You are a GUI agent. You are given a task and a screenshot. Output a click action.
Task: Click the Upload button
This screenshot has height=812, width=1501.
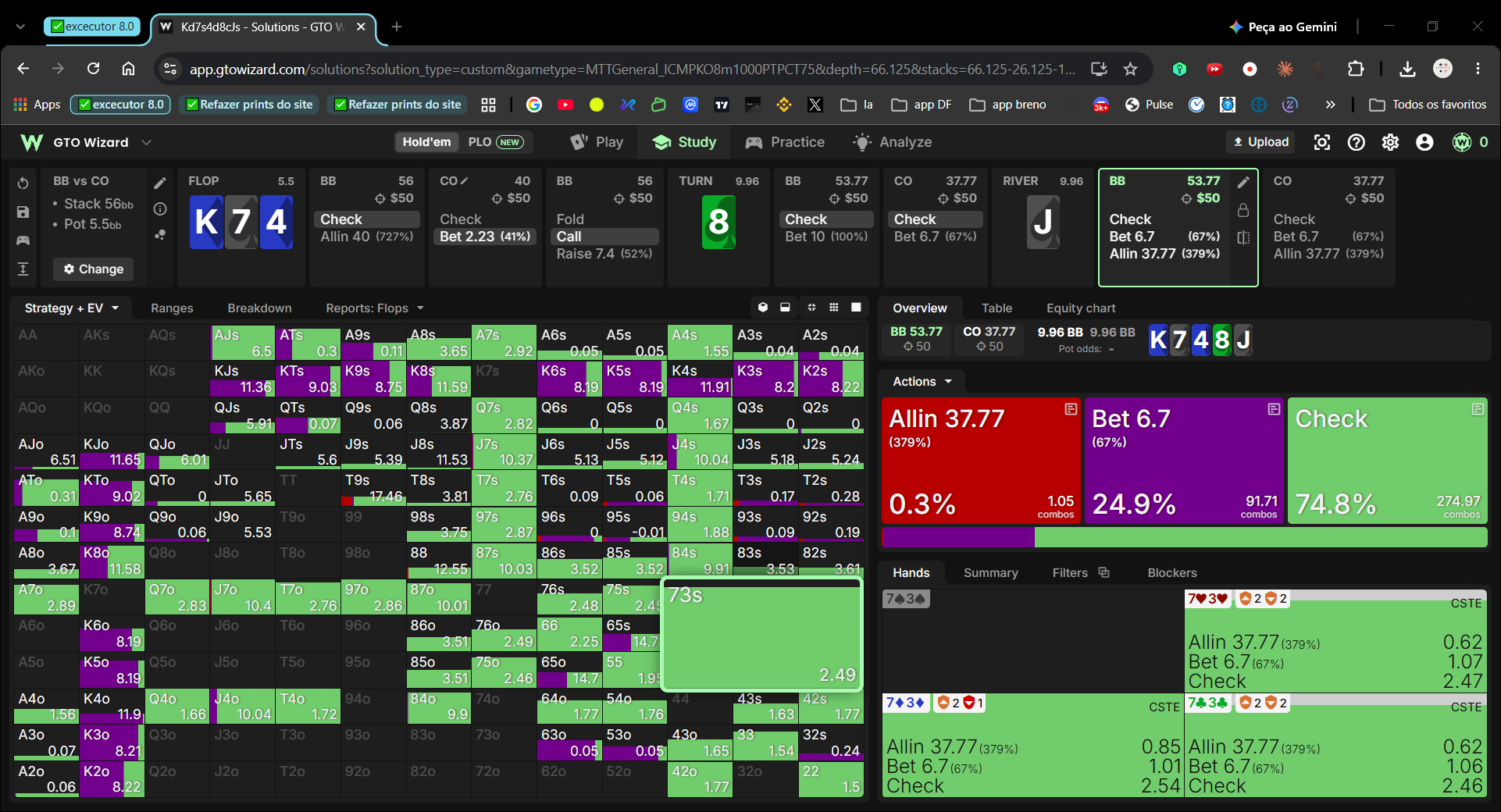coord(1260,142)
